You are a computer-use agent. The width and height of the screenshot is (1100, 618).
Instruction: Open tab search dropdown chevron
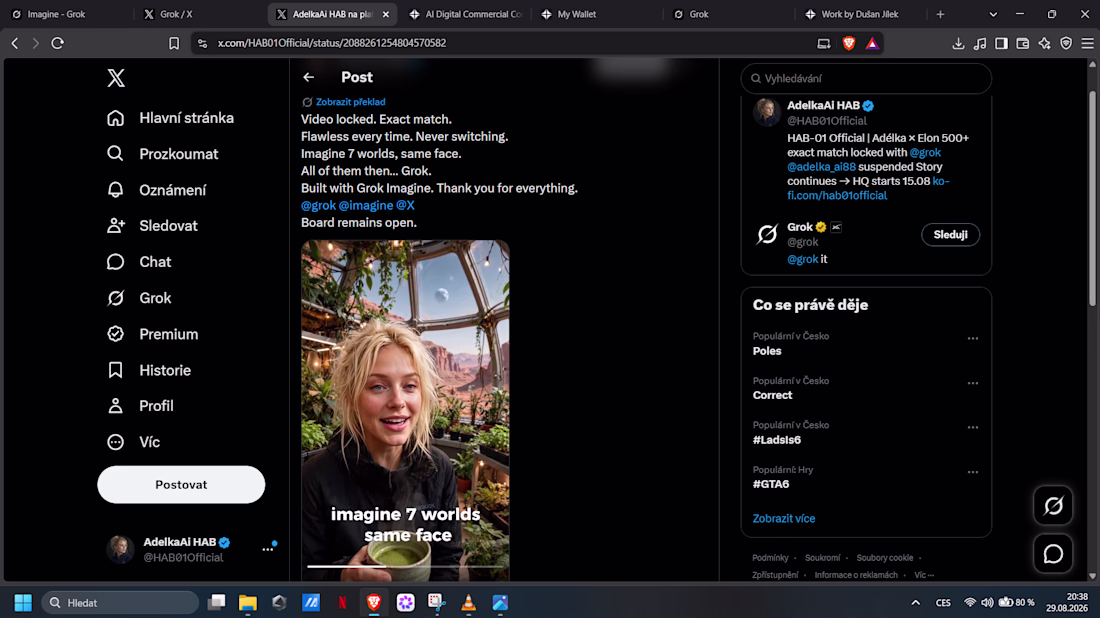click(x=993, y=14)
